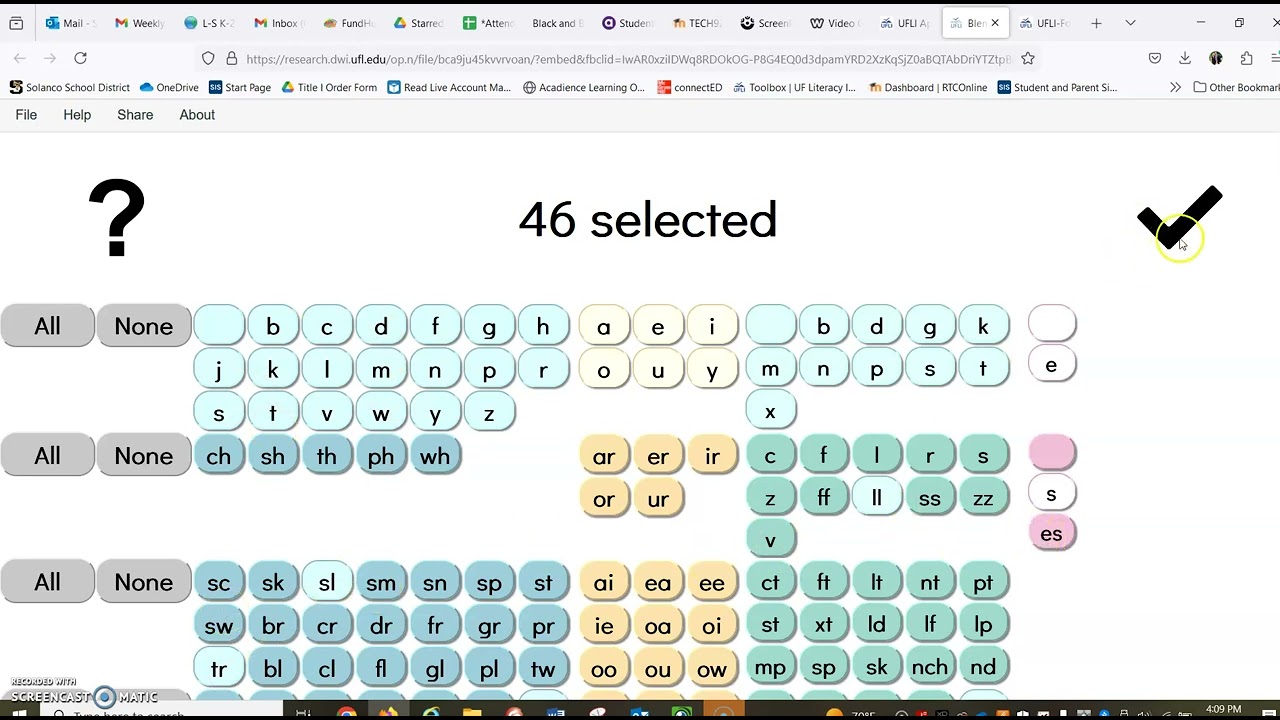The height and width of the screenshot is (720, 1280).
Task: Open the Dashboard RTCOnline bookmark
Action: point(928,88)
